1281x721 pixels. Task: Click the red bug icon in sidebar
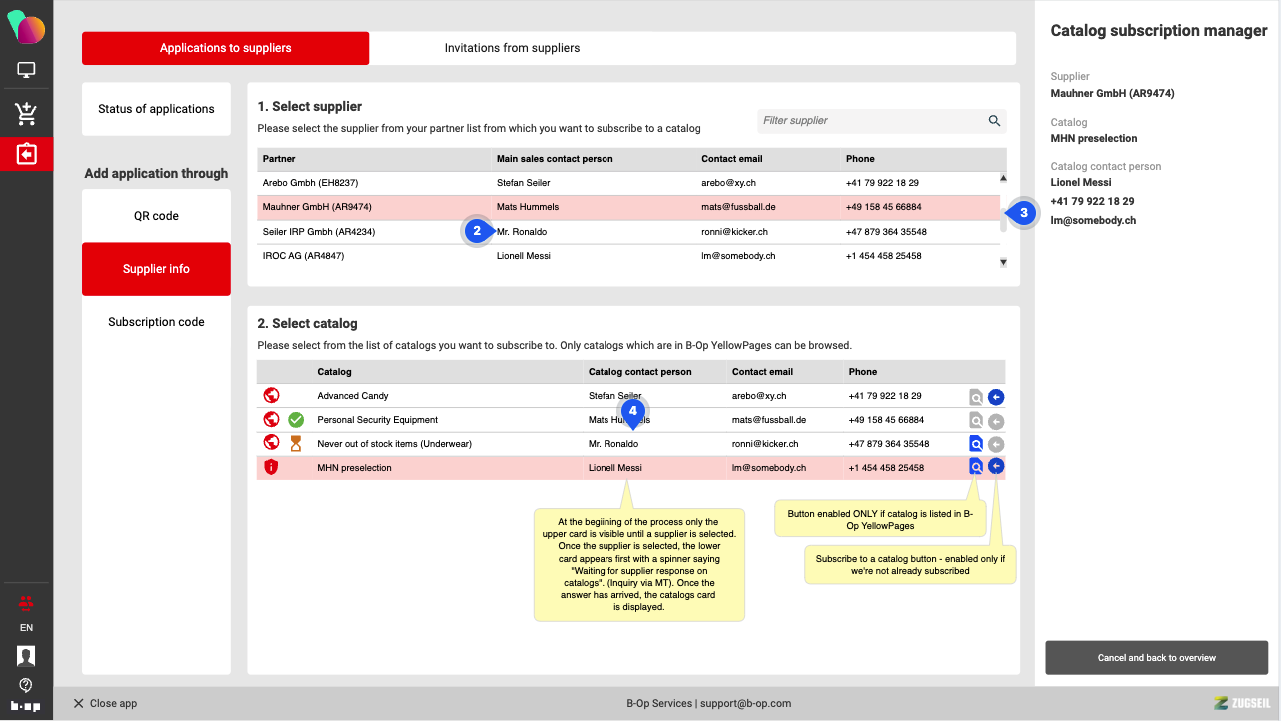pyautogui.click(x=26, y=603)
